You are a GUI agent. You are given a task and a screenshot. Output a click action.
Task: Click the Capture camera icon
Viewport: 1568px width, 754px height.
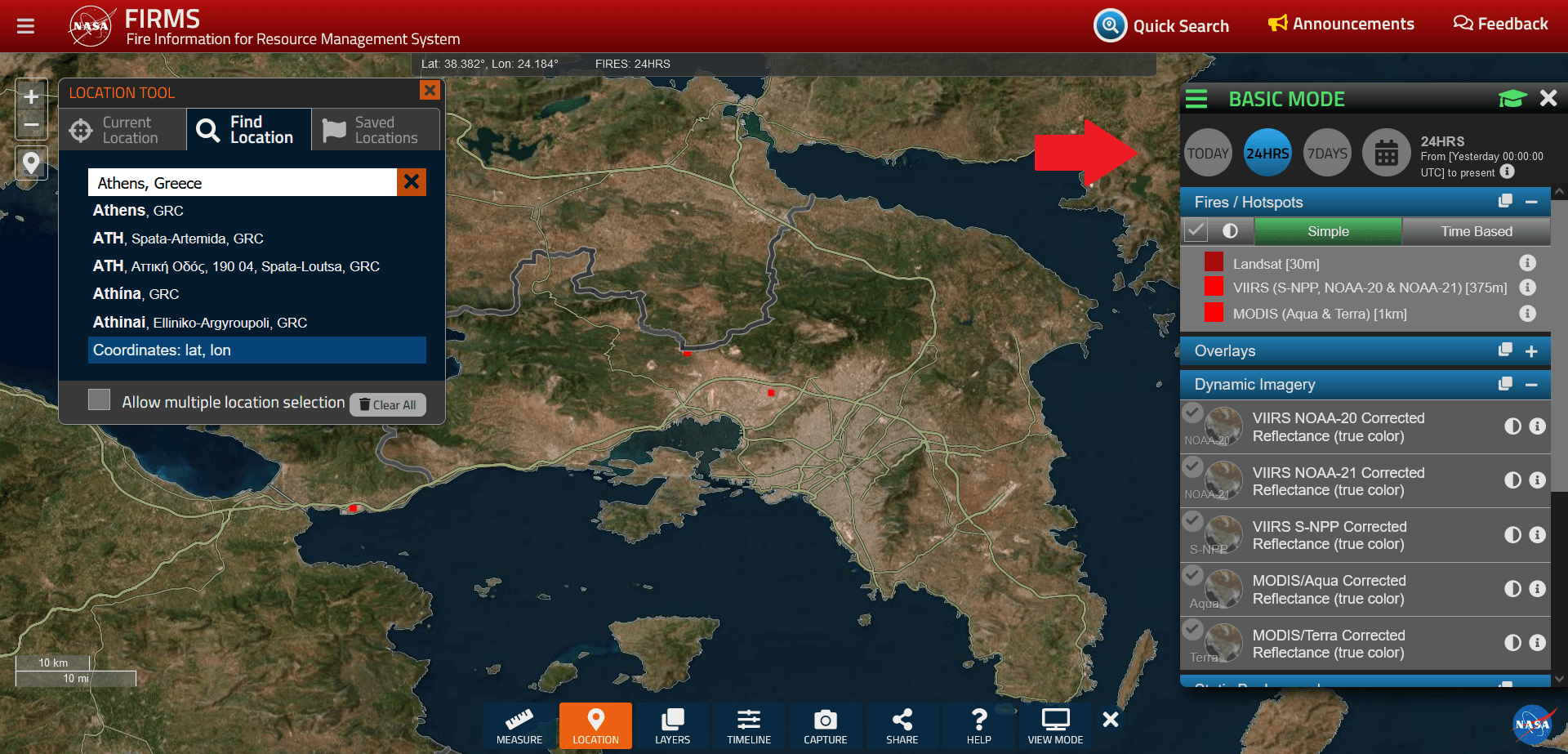pos(825,725)
